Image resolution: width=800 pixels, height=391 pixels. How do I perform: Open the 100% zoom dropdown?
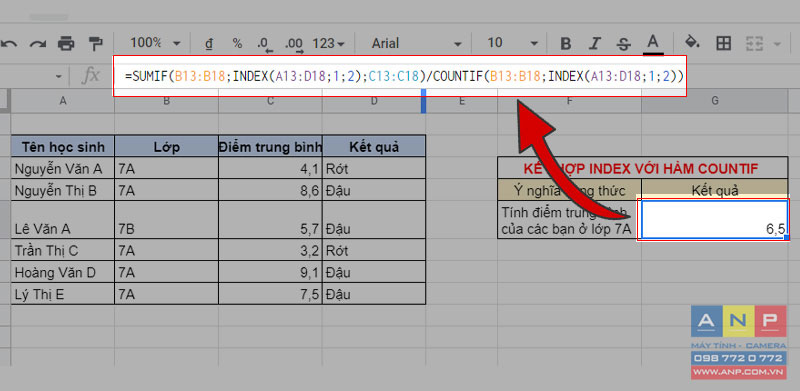click(155, 43)
